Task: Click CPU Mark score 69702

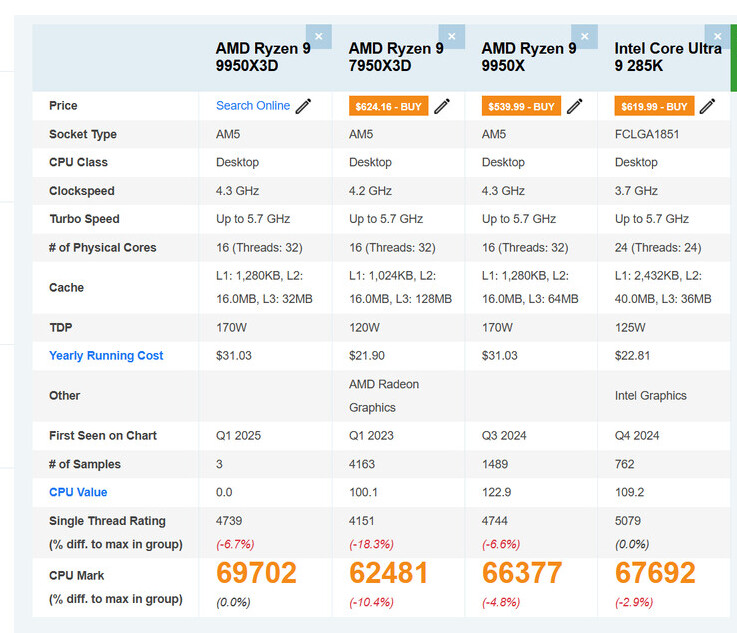Action: [256, 573]
